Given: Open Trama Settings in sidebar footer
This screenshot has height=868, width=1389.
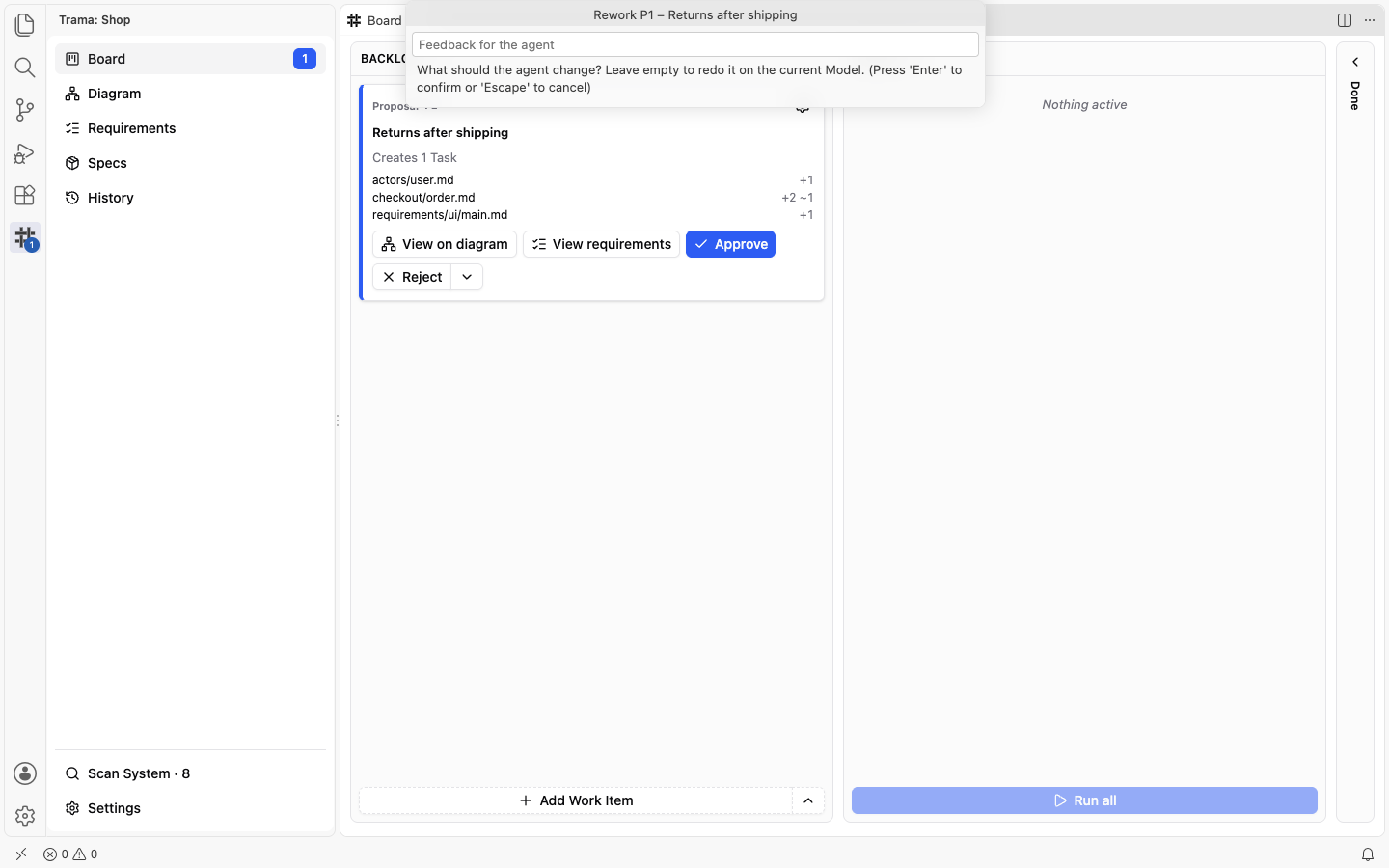Looking at the screenshot, I should point(190,808).
